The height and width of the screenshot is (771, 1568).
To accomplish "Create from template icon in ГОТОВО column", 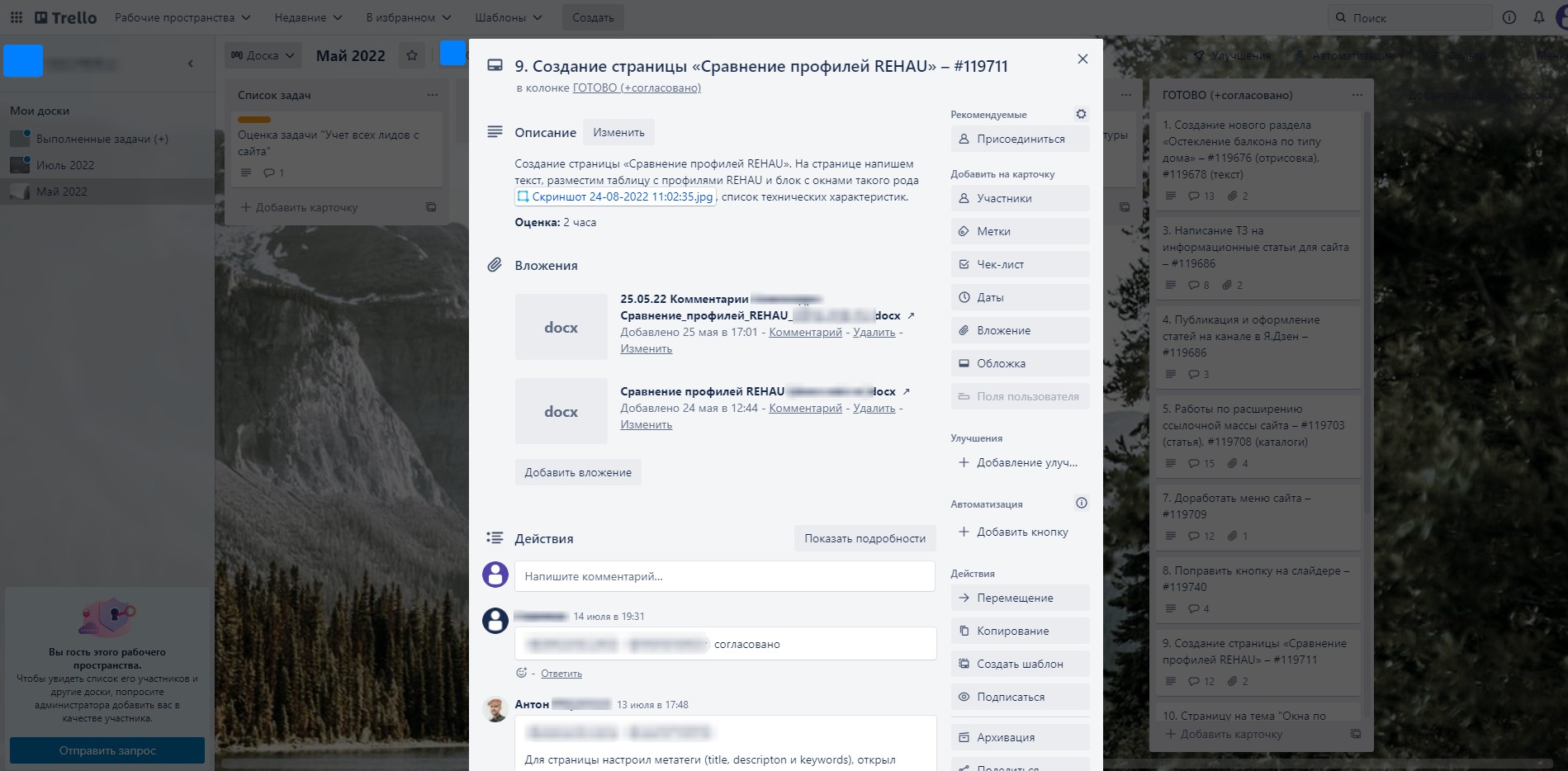I will (1355, 734).
